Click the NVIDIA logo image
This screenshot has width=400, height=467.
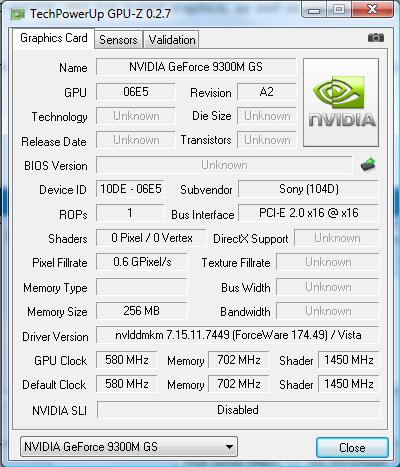(x=341, y=102)
